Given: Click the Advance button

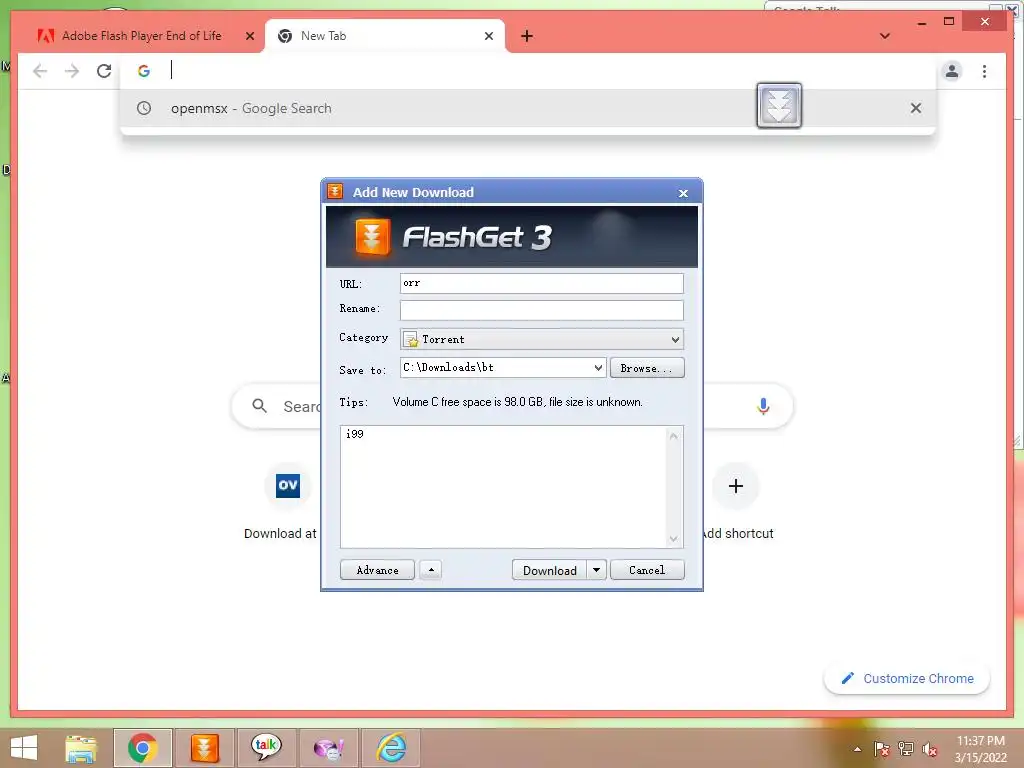Looking at the screenshot, I should [x=377, y=570].
